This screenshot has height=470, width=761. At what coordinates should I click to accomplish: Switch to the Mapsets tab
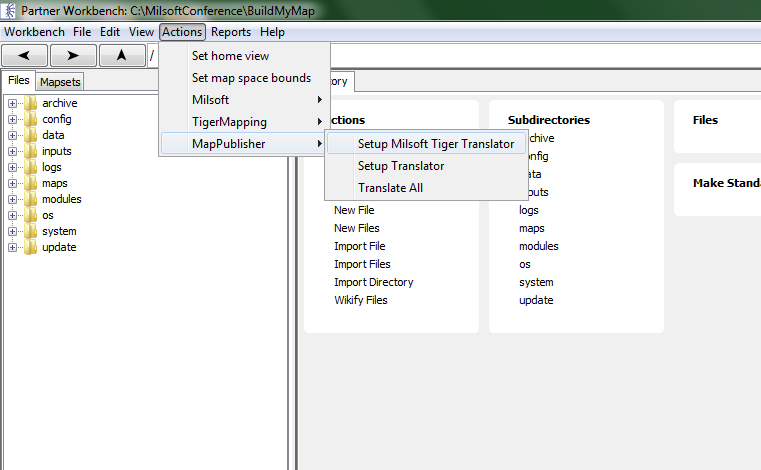click(60, 82)
